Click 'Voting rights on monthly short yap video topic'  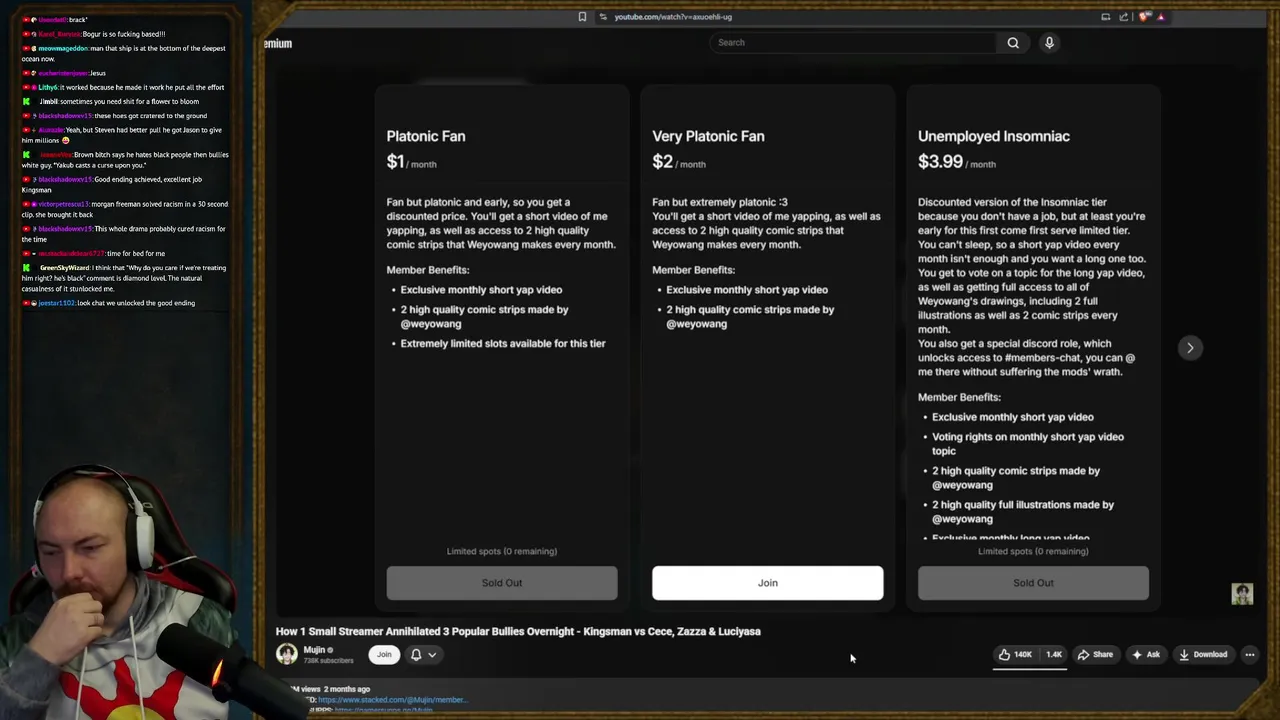tap(1028, 444)
